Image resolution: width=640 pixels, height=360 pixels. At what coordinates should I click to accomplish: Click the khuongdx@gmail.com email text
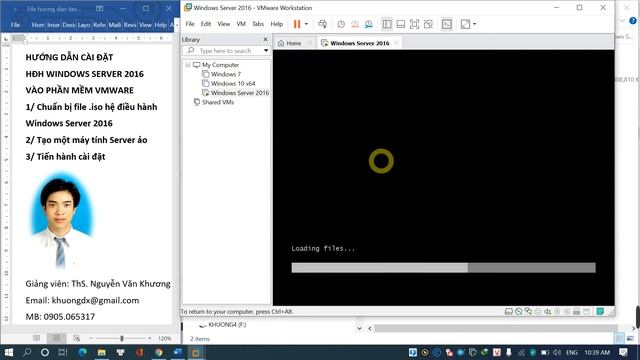(x=95, y=300)
